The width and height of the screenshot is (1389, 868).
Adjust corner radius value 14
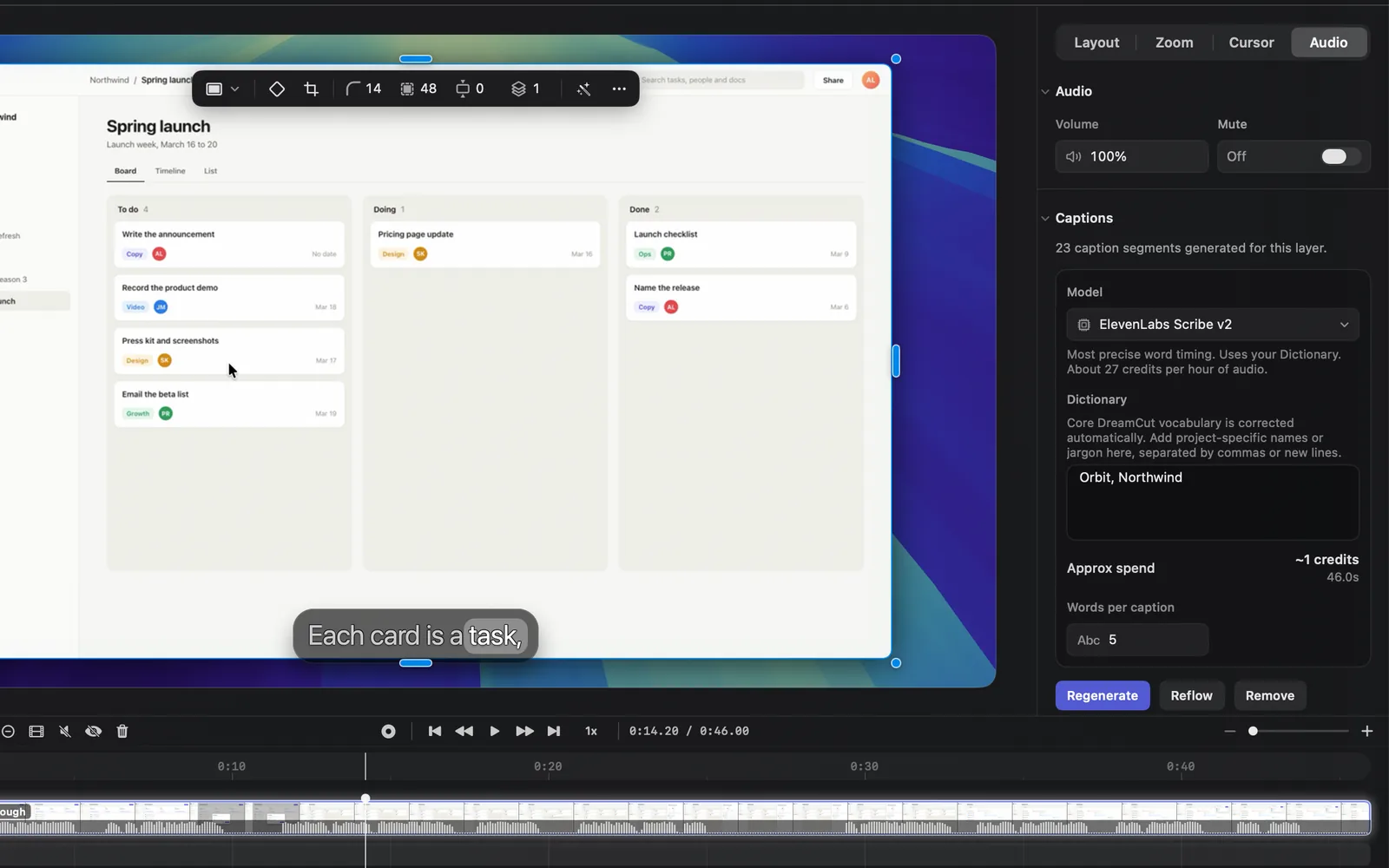click(364, 89)
